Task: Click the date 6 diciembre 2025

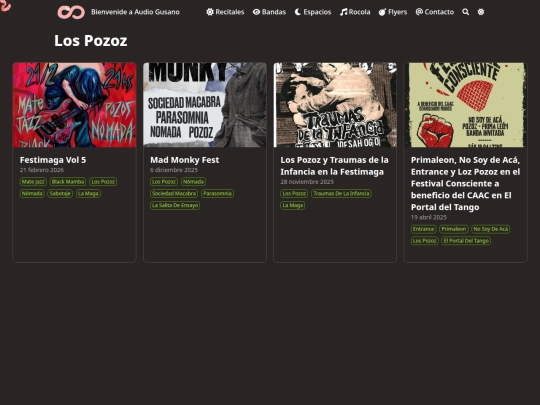Action: [x=174, y=170]
